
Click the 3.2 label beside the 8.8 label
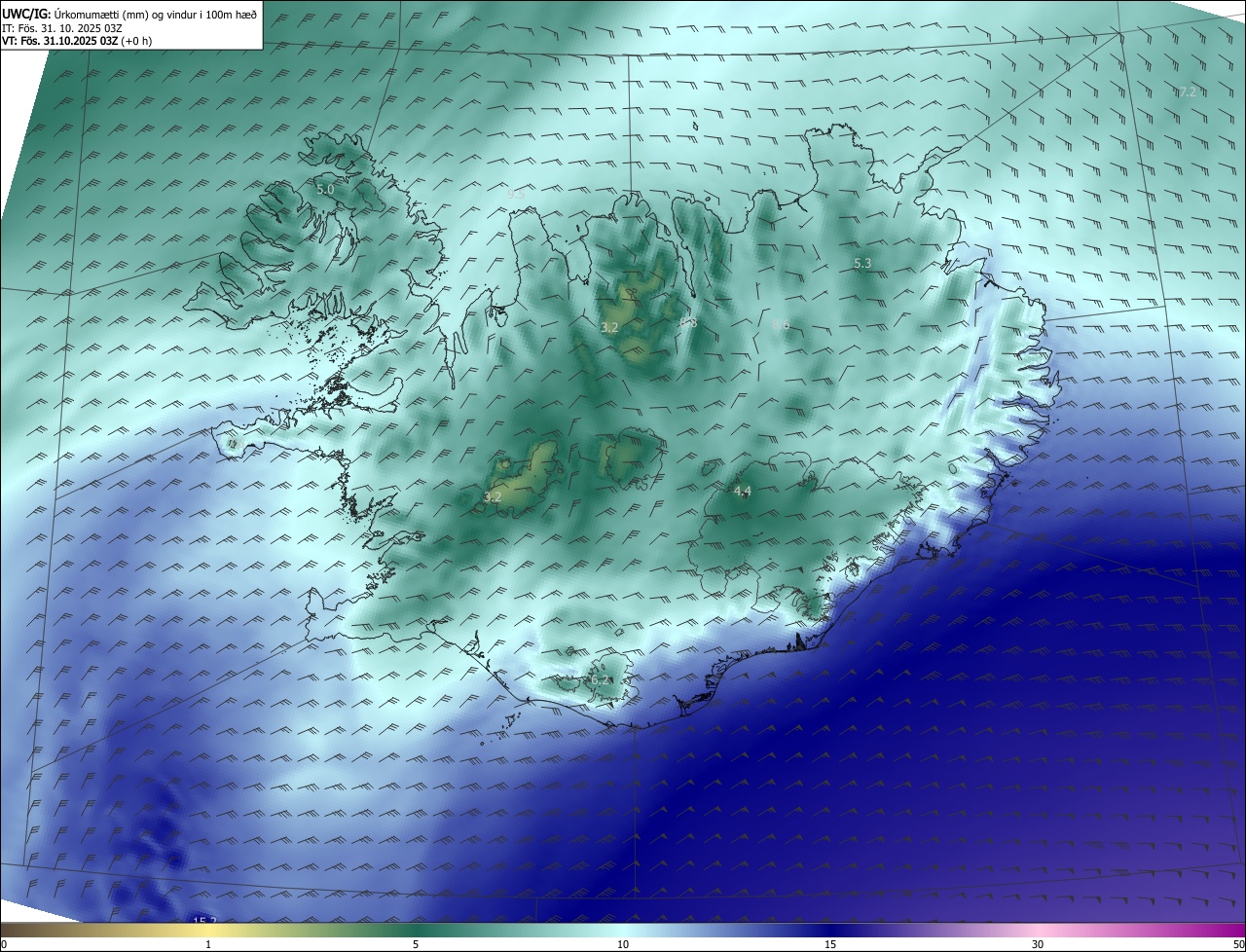coord(610,327)
